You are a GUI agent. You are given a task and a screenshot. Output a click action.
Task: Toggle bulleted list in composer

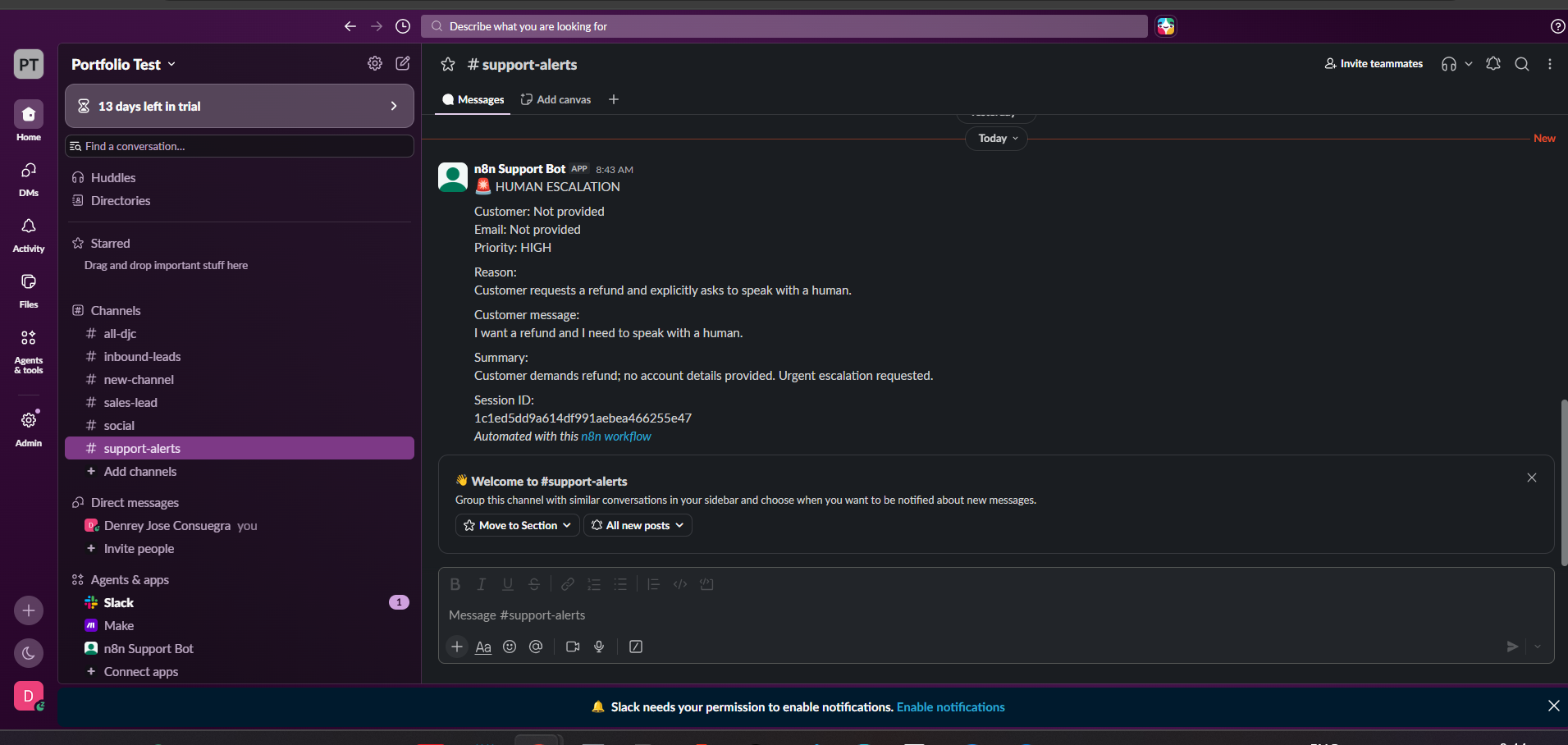pyautogui.click(x=620, y=584)
